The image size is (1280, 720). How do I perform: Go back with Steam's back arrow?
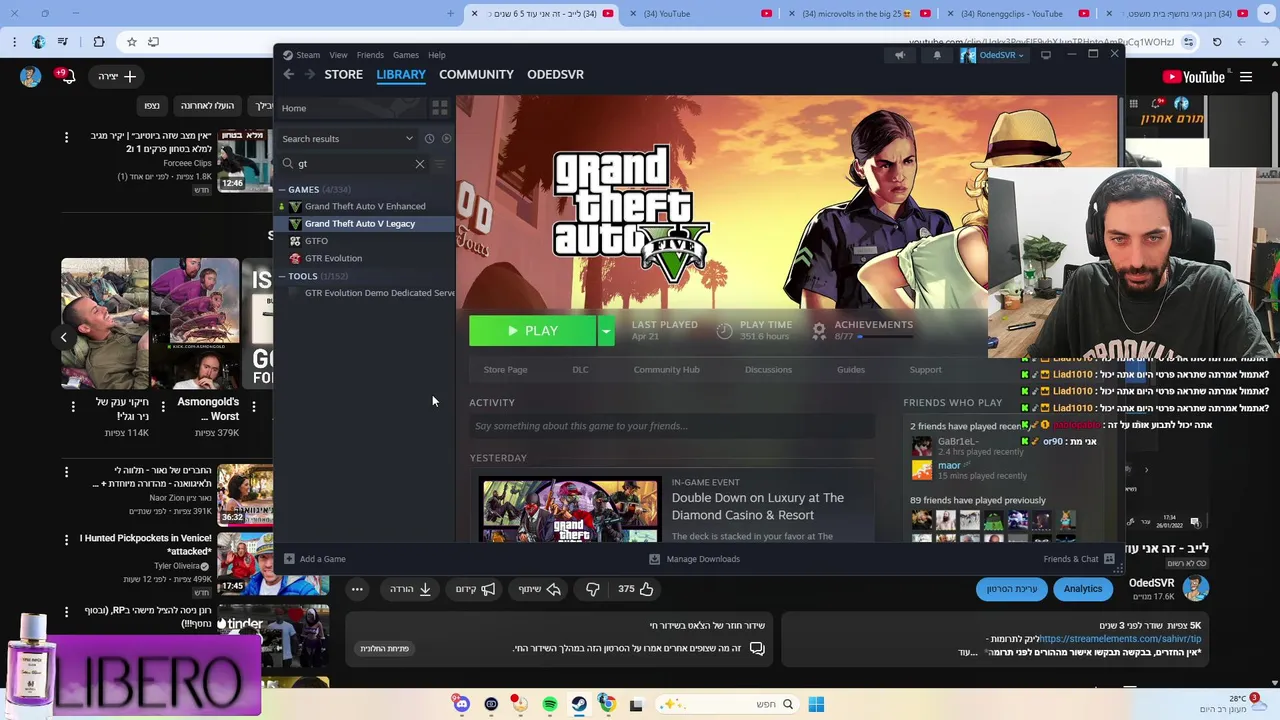[288, 74]
